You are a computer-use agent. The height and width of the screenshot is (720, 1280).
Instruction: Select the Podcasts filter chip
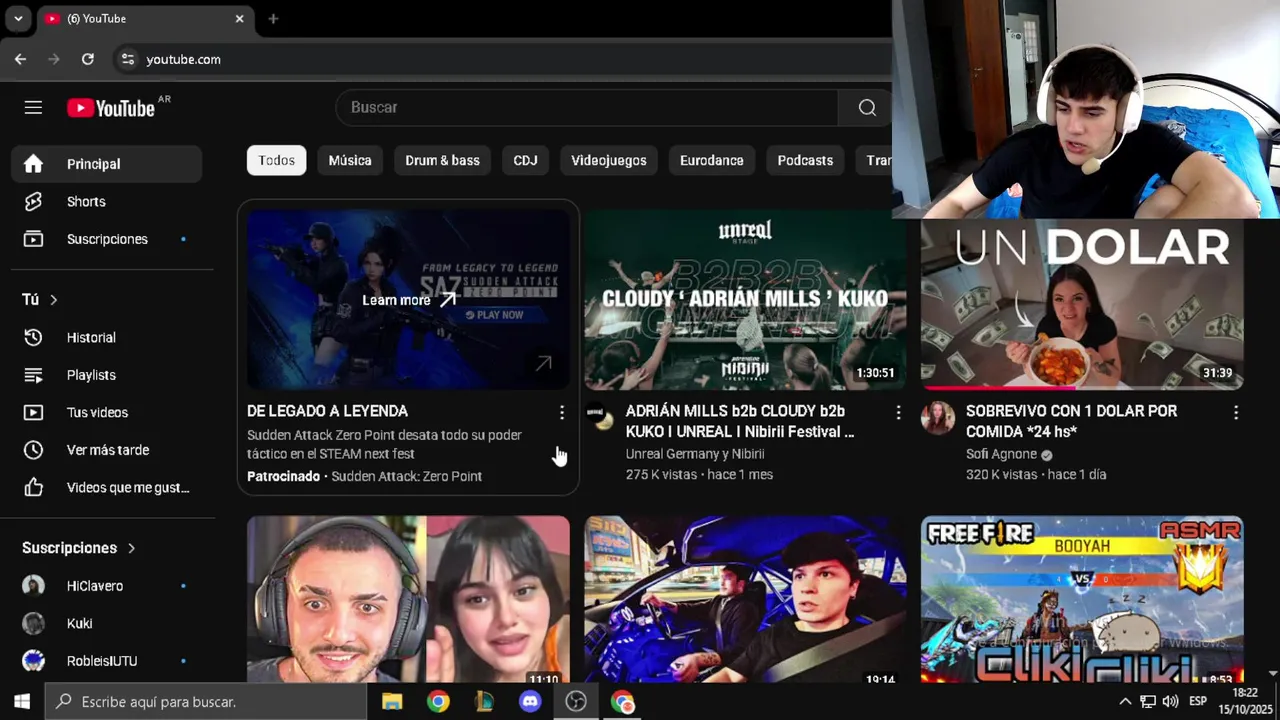pos(805,160)
